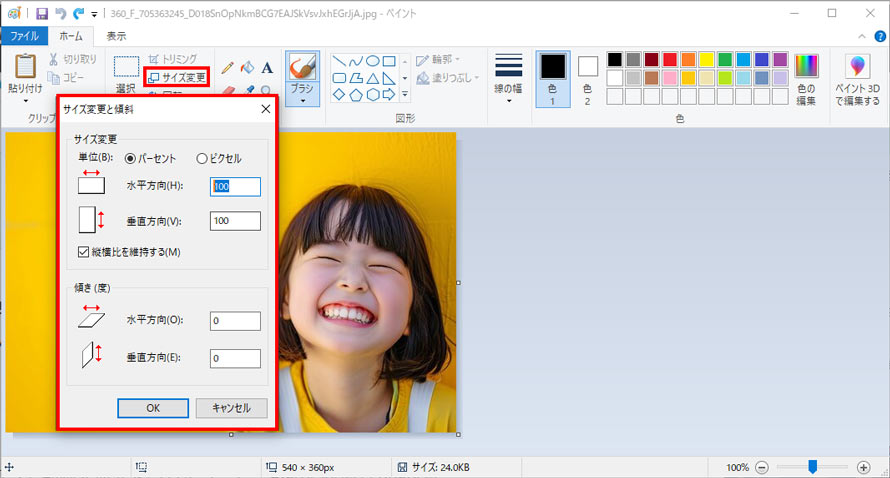Viewport: 890px width, 478px height.
Task: Click the zoom in plus button
Action: (863, 467)
